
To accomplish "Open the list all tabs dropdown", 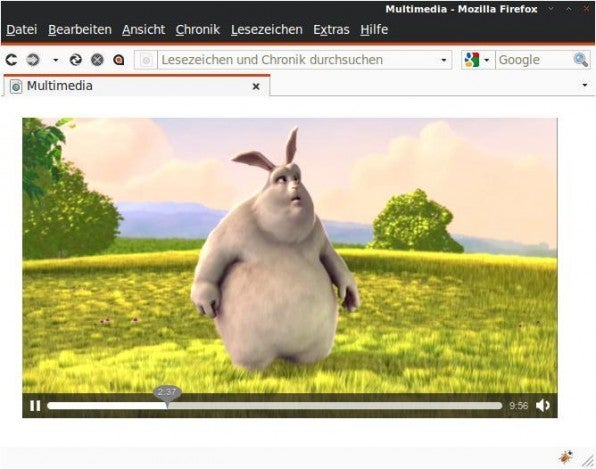I will pos(585,85).
